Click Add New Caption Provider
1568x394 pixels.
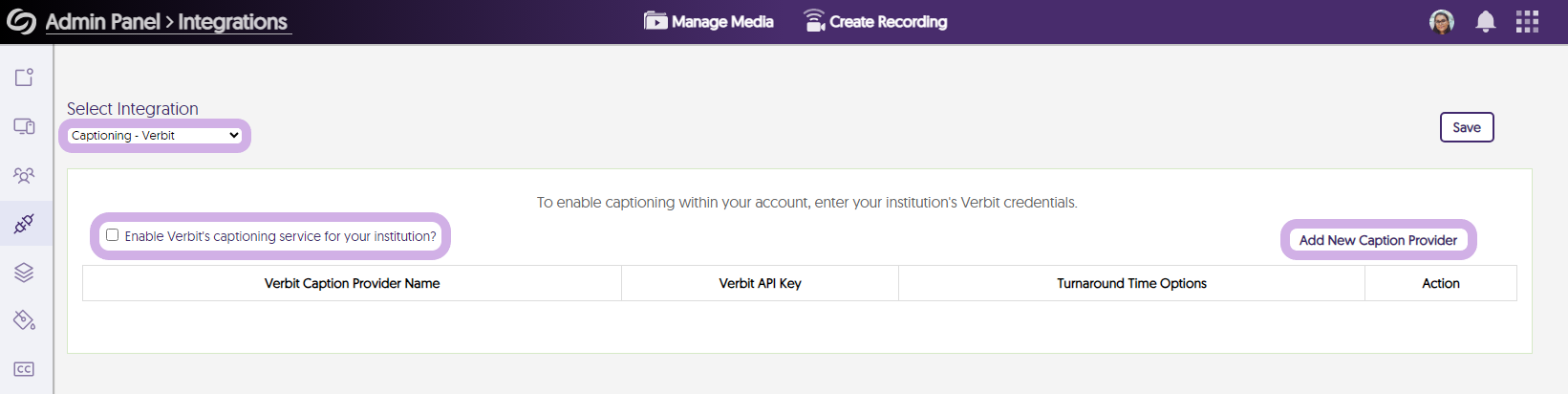tap(1378, 240)
